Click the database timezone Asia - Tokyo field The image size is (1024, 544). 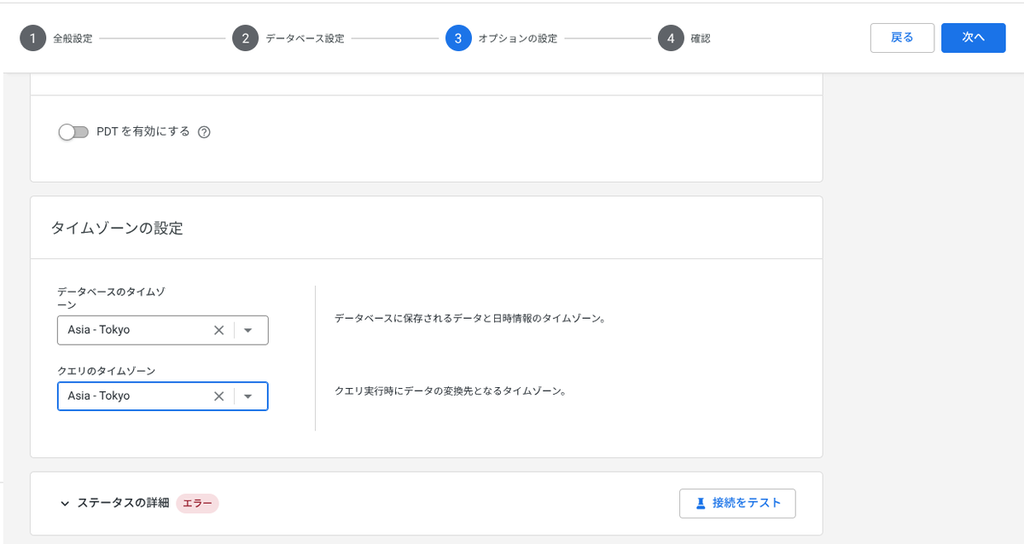[163, 330]
